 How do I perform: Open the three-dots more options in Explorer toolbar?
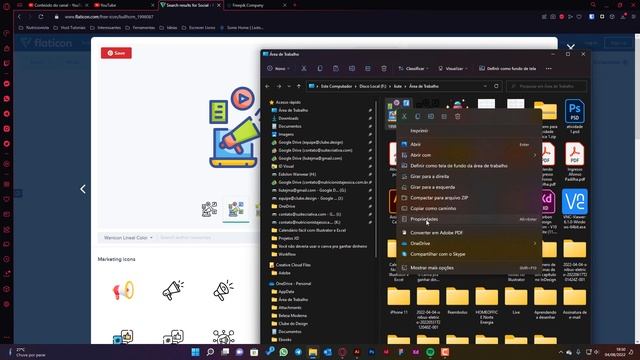click(x=549, y=69)
